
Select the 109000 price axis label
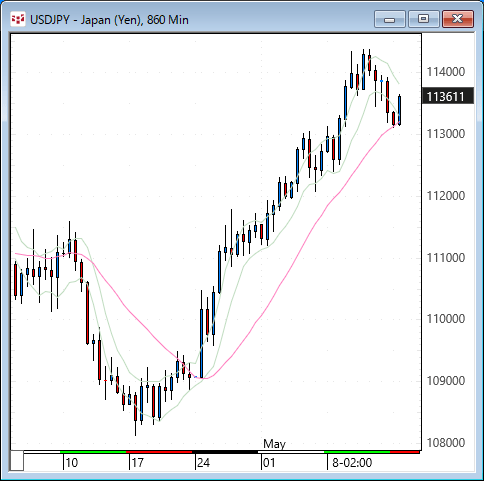445,381
